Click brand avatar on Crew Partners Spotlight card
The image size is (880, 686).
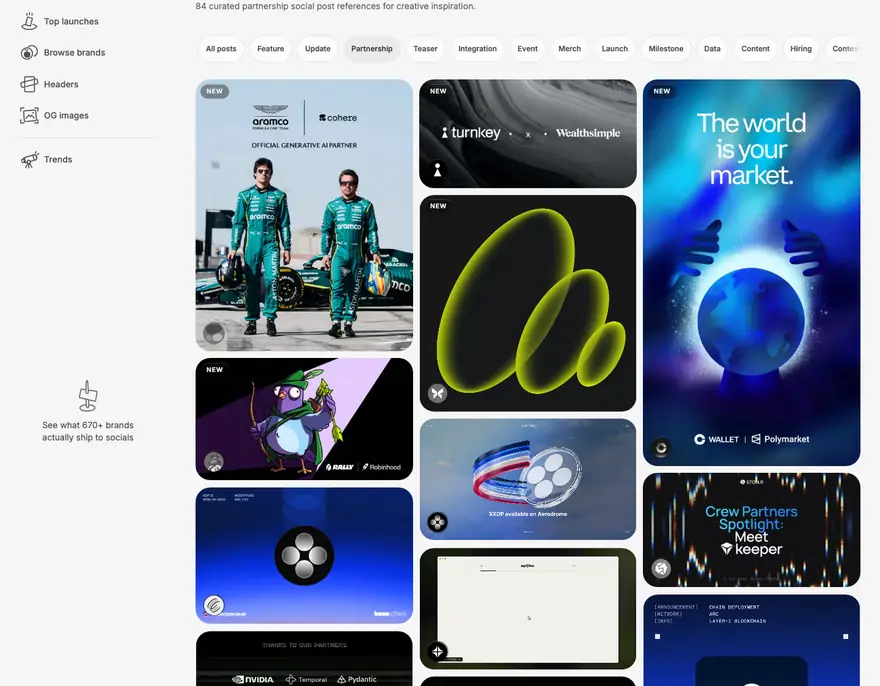pos(661,569)
